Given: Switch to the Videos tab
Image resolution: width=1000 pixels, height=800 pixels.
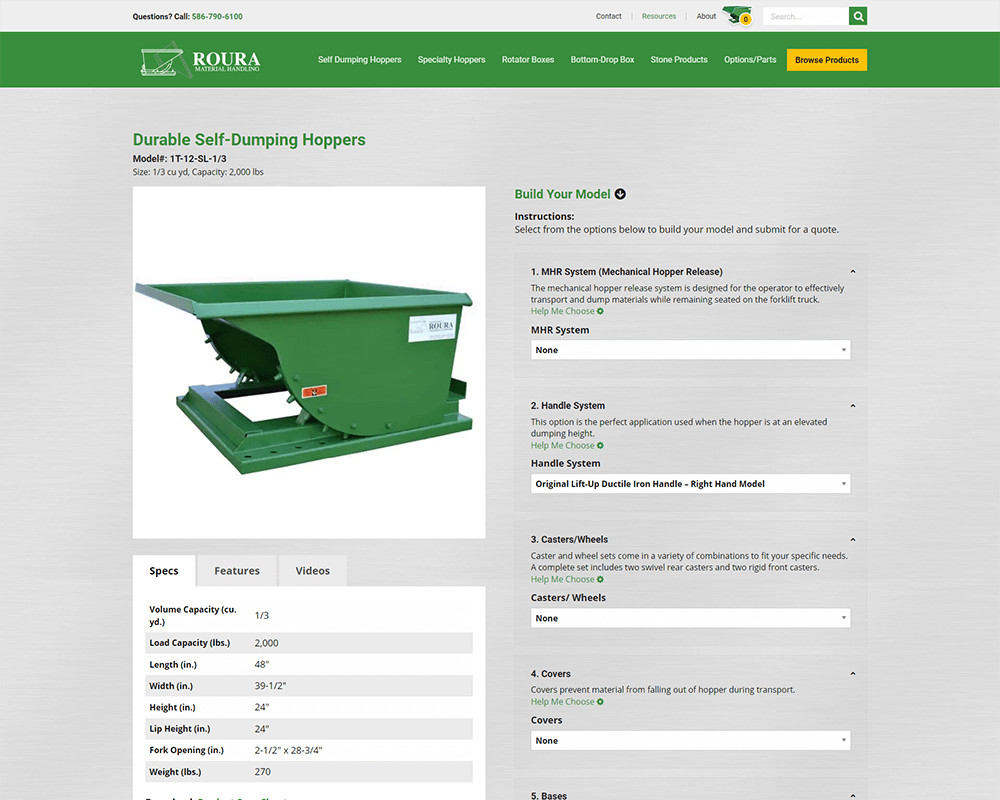Looking at the screenshot, I should [x=312, y=570].
